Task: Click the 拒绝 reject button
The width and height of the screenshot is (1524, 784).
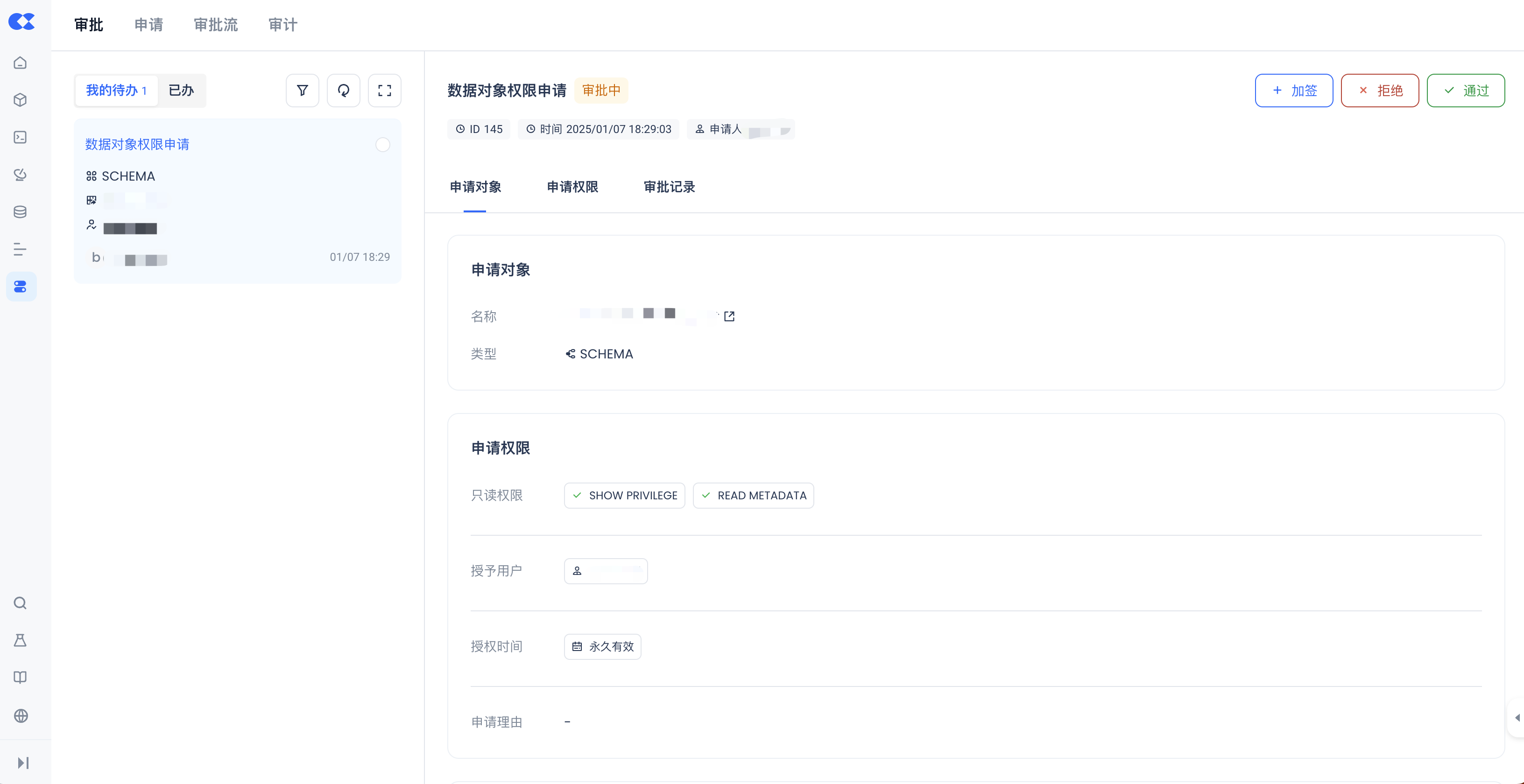Action: click(1380, 91)
